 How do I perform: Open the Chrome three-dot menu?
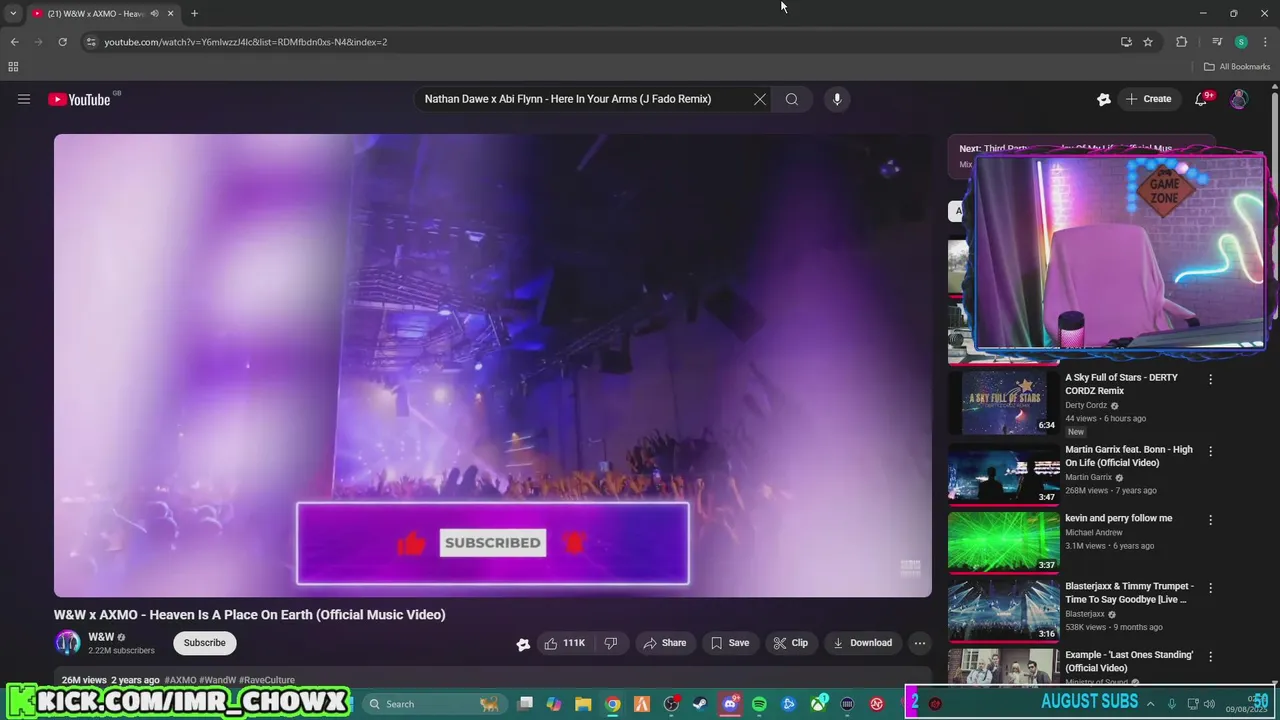pyautogui.click(x=1264, y=42)
